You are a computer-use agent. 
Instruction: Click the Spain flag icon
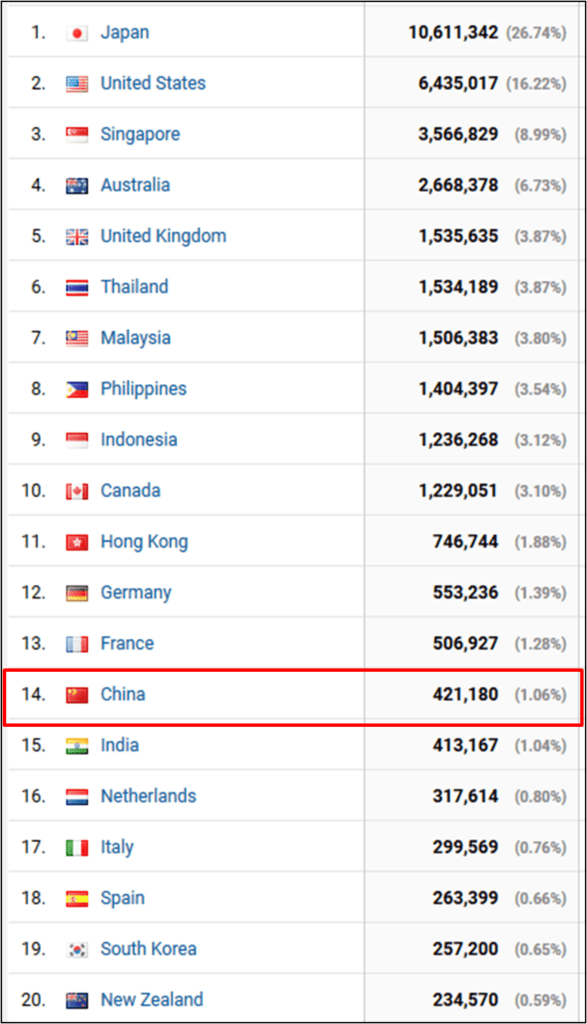point(77,899)
